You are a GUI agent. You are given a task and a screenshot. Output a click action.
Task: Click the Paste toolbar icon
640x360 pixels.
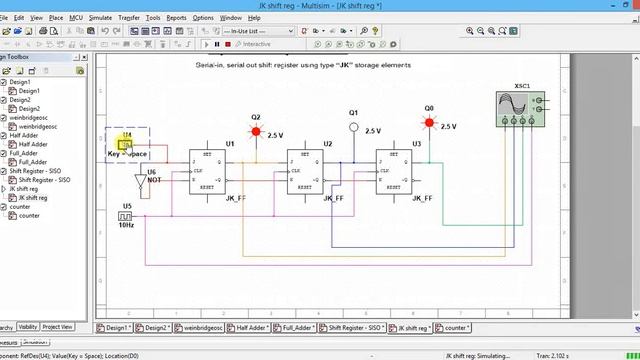point(91,31)
